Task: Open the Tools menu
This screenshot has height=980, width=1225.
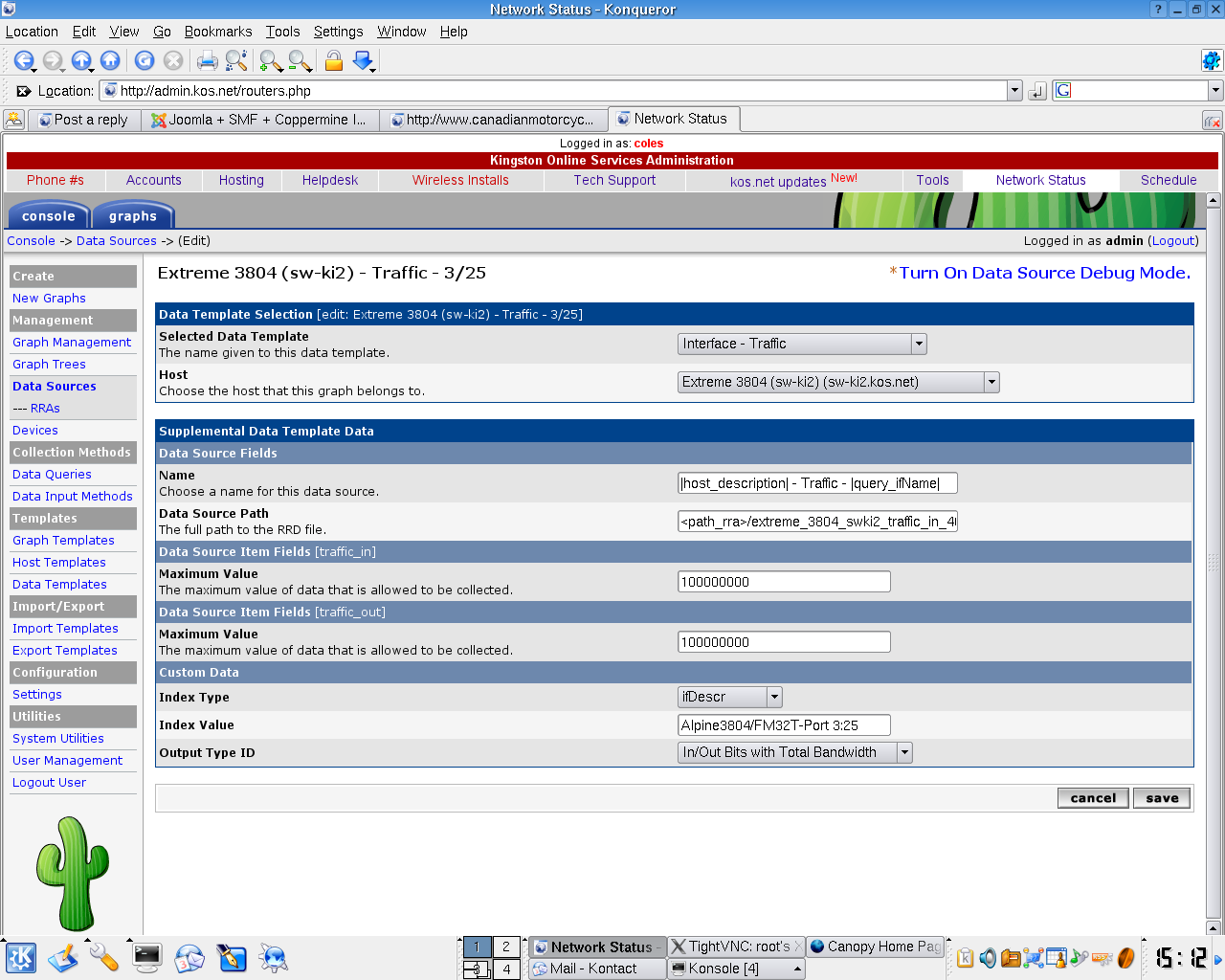Action: pyautogui.click(x=282, y=32)
